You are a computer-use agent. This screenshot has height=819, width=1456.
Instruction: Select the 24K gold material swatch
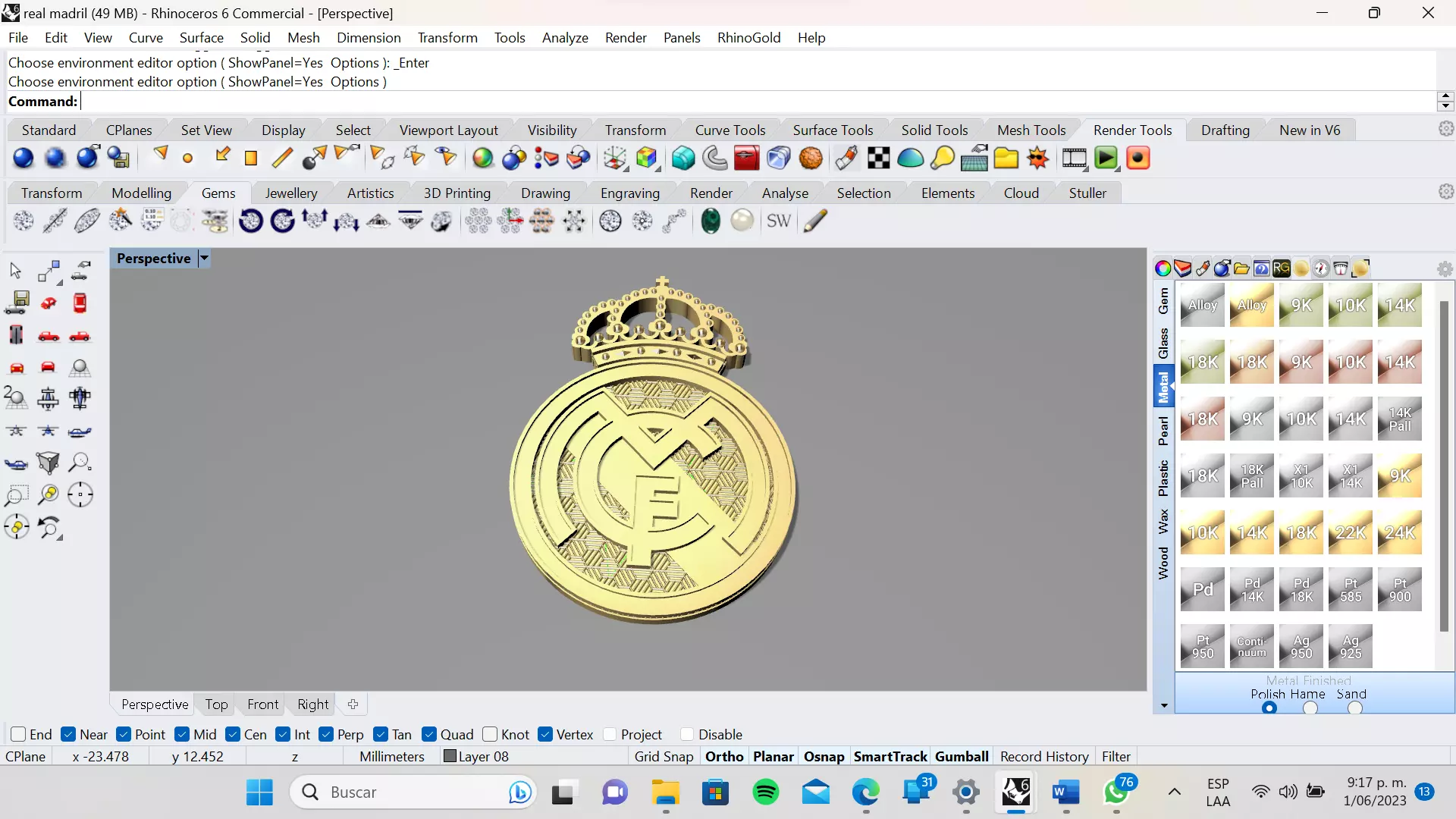pyautogui.click(x=1400, y=532)
